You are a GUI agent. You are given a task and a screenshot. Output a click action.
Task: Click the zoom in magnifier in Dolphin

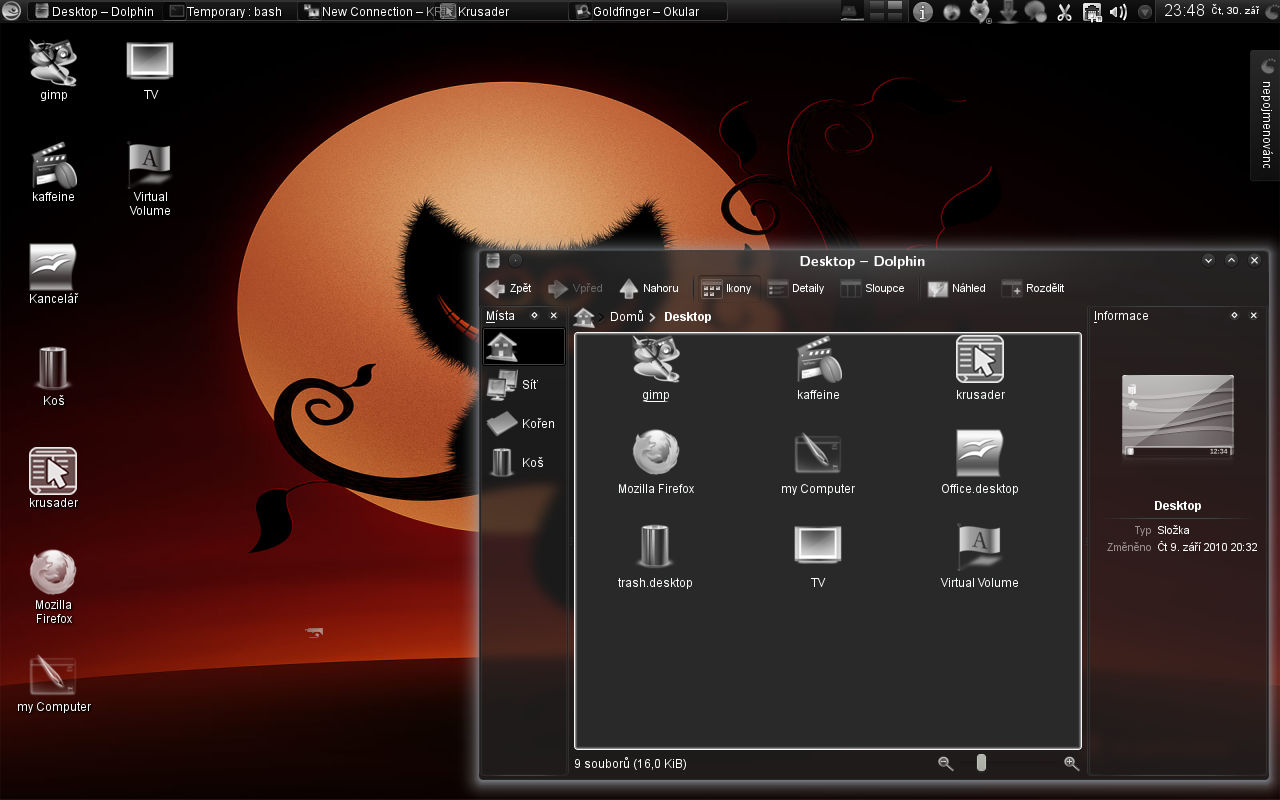pyautogui.click(x=1071, y=763)
